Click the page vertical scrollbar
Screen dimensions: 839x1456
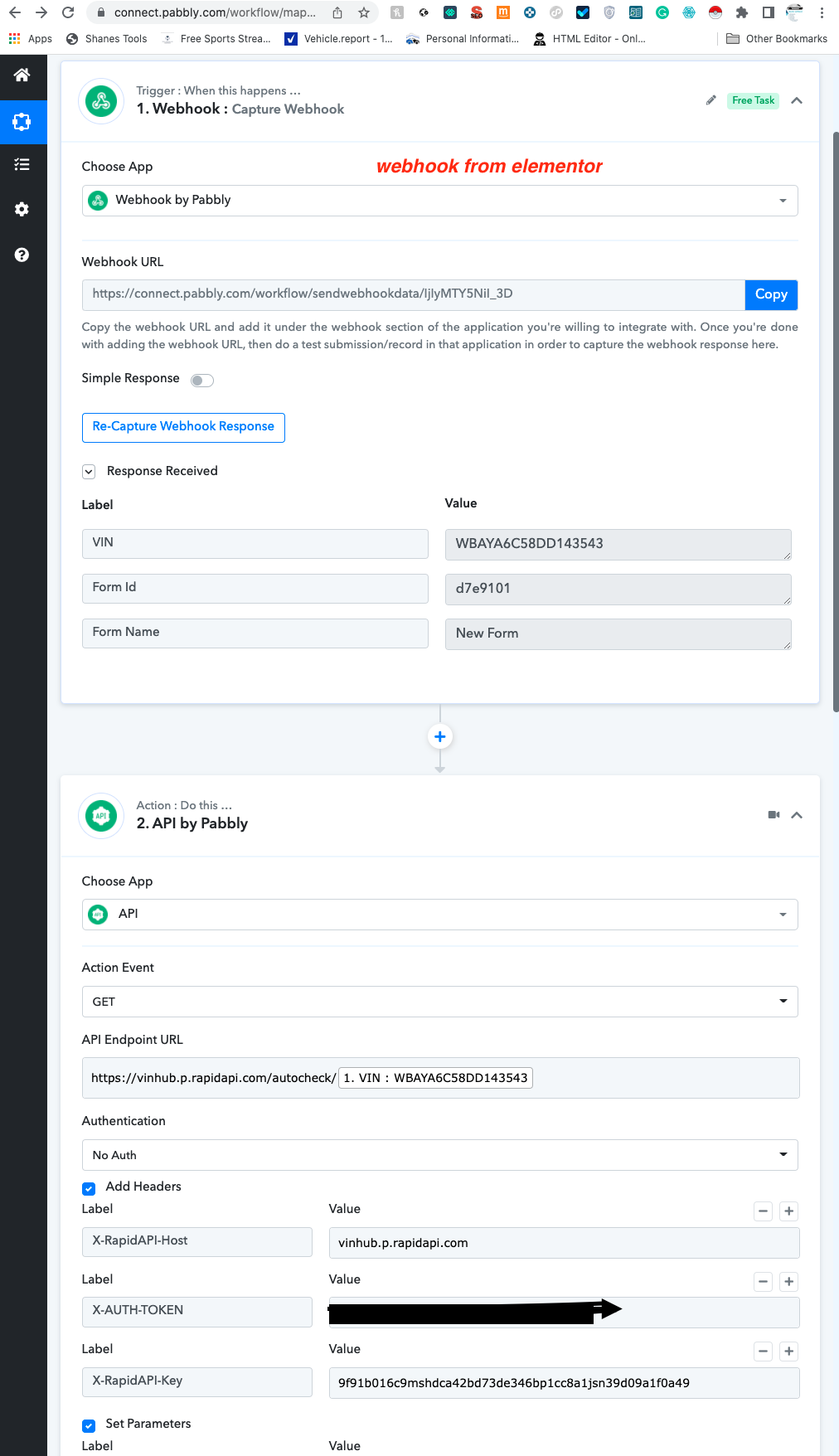836,421
